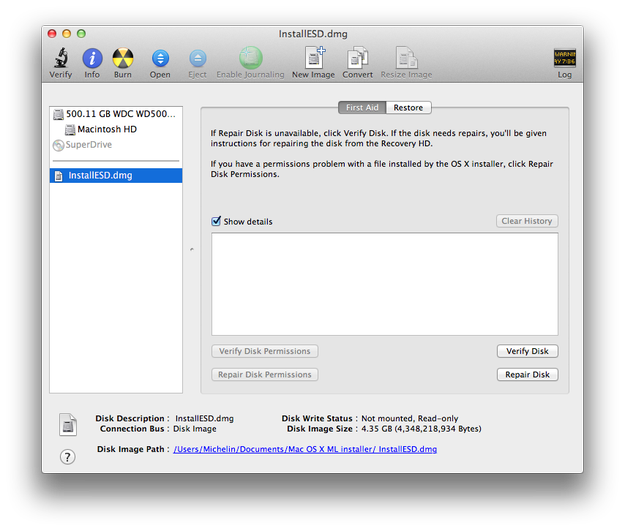Click the Convert toolbar icon
Screen dimensions: 625x531
click(357, 58)
